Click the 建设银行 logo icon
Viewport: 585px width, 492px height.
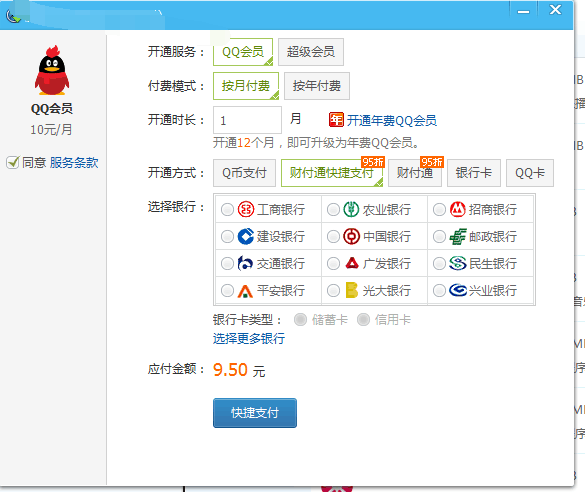pyautogui.click(x=246, y=236)
